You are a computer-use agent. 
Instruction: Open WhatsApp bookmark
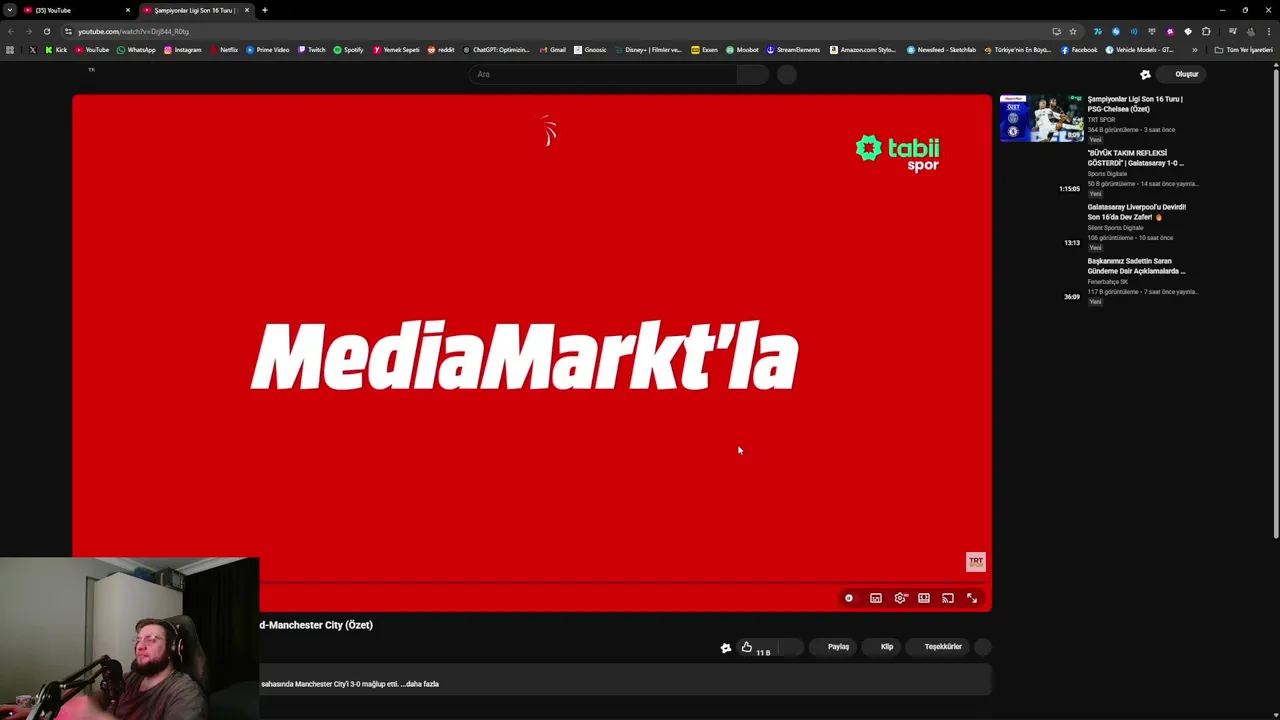tap(136, 50)
